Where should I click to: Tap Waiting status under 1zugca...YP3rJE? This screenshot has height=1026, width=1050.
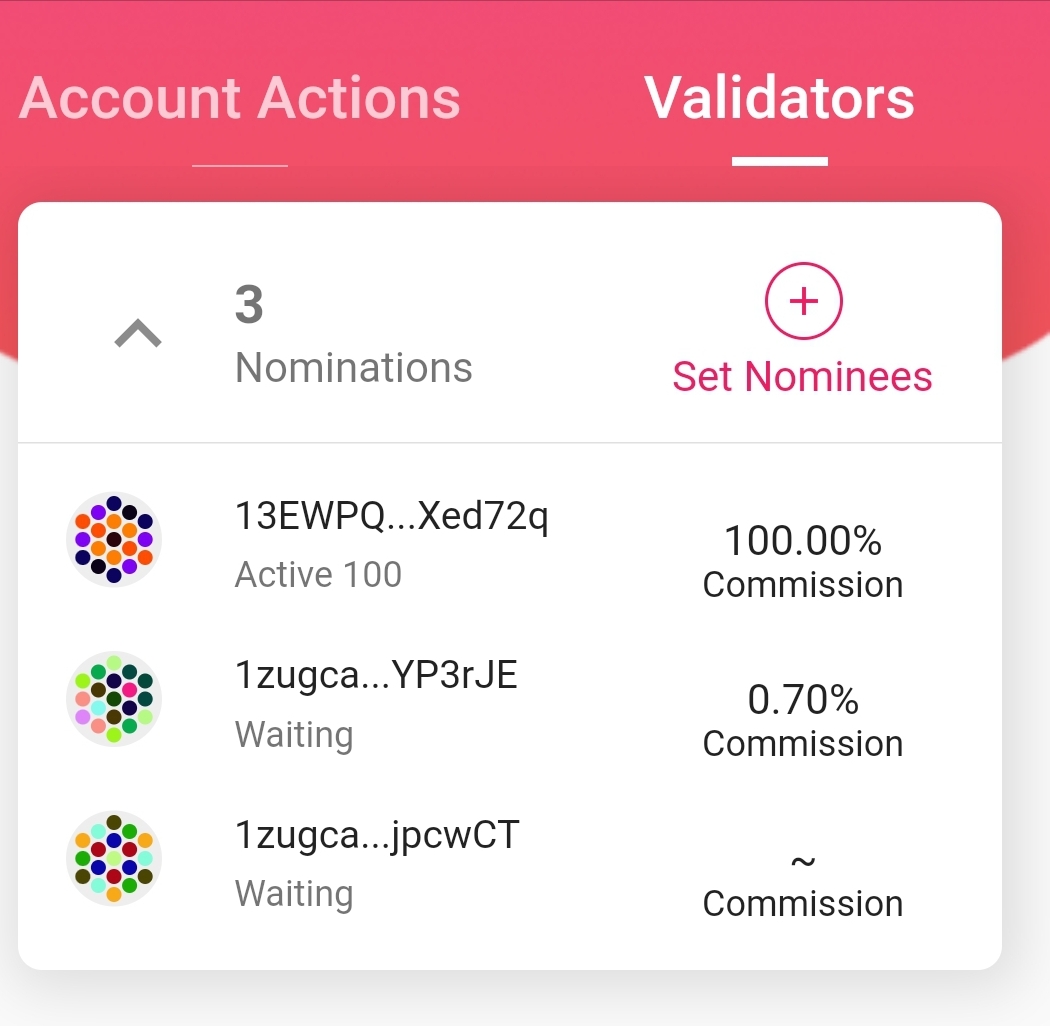(x=294, y=735)
